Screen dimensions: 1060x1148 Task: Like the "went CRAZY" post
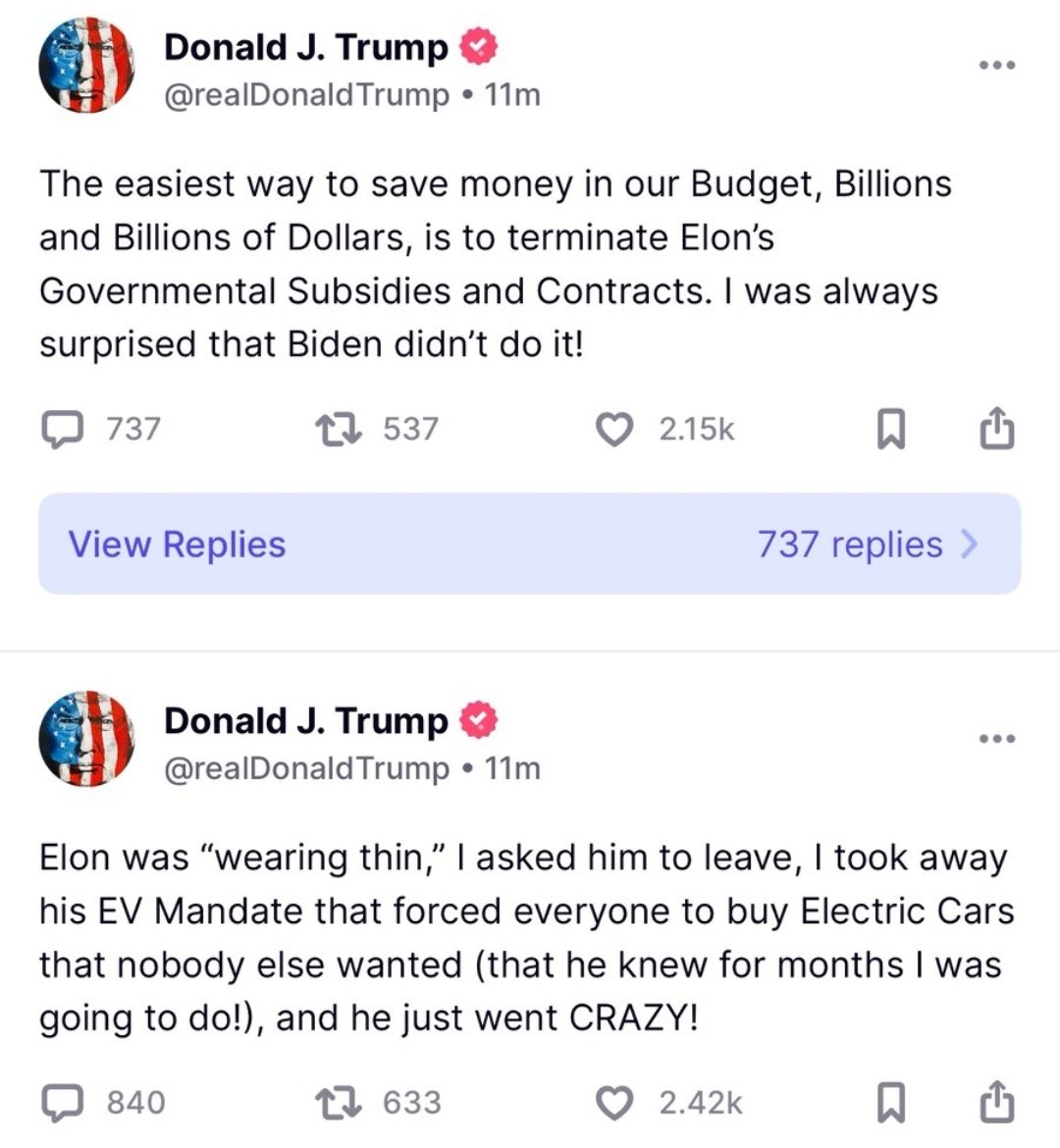(x=615, y=1102)
